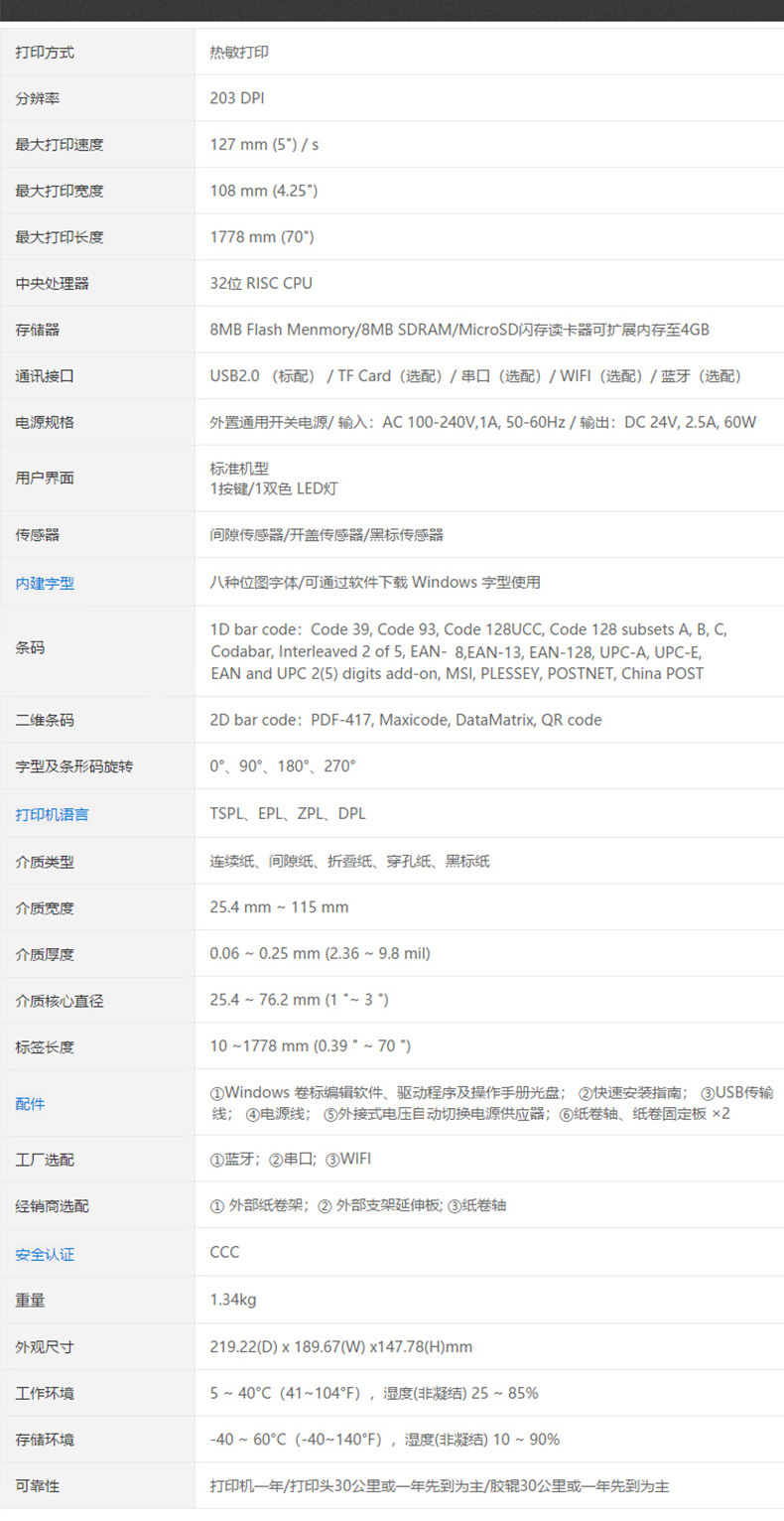Select the 介质厚度 label

(45, 955)
